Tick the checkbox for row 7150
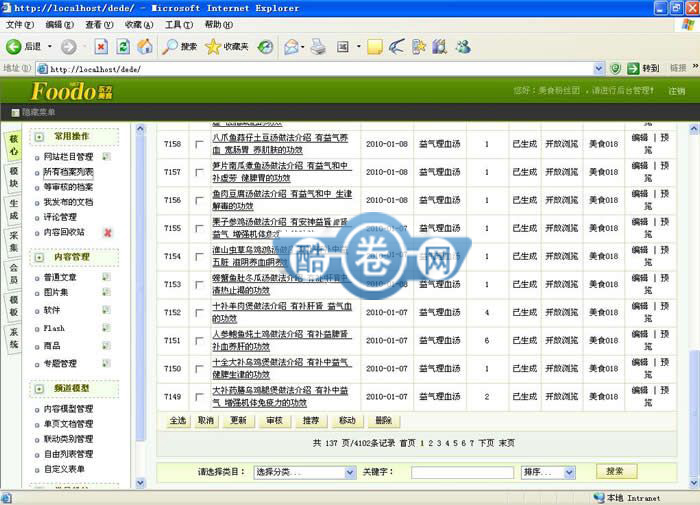 point(199,369)
